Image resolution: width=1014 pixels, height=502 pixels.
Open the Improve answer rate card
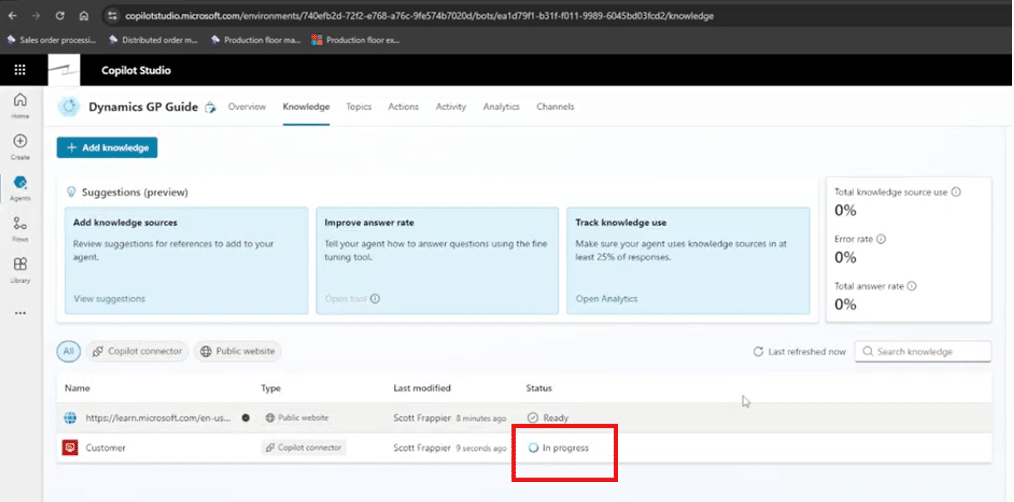(x=437, y=261)
